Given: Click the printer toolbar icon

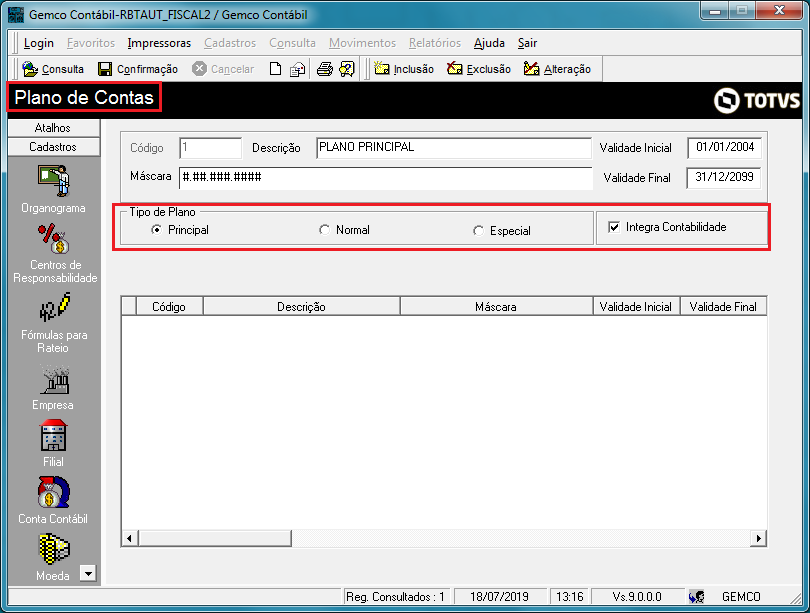Looking at the screenshot, I should [x=324, y=69].
